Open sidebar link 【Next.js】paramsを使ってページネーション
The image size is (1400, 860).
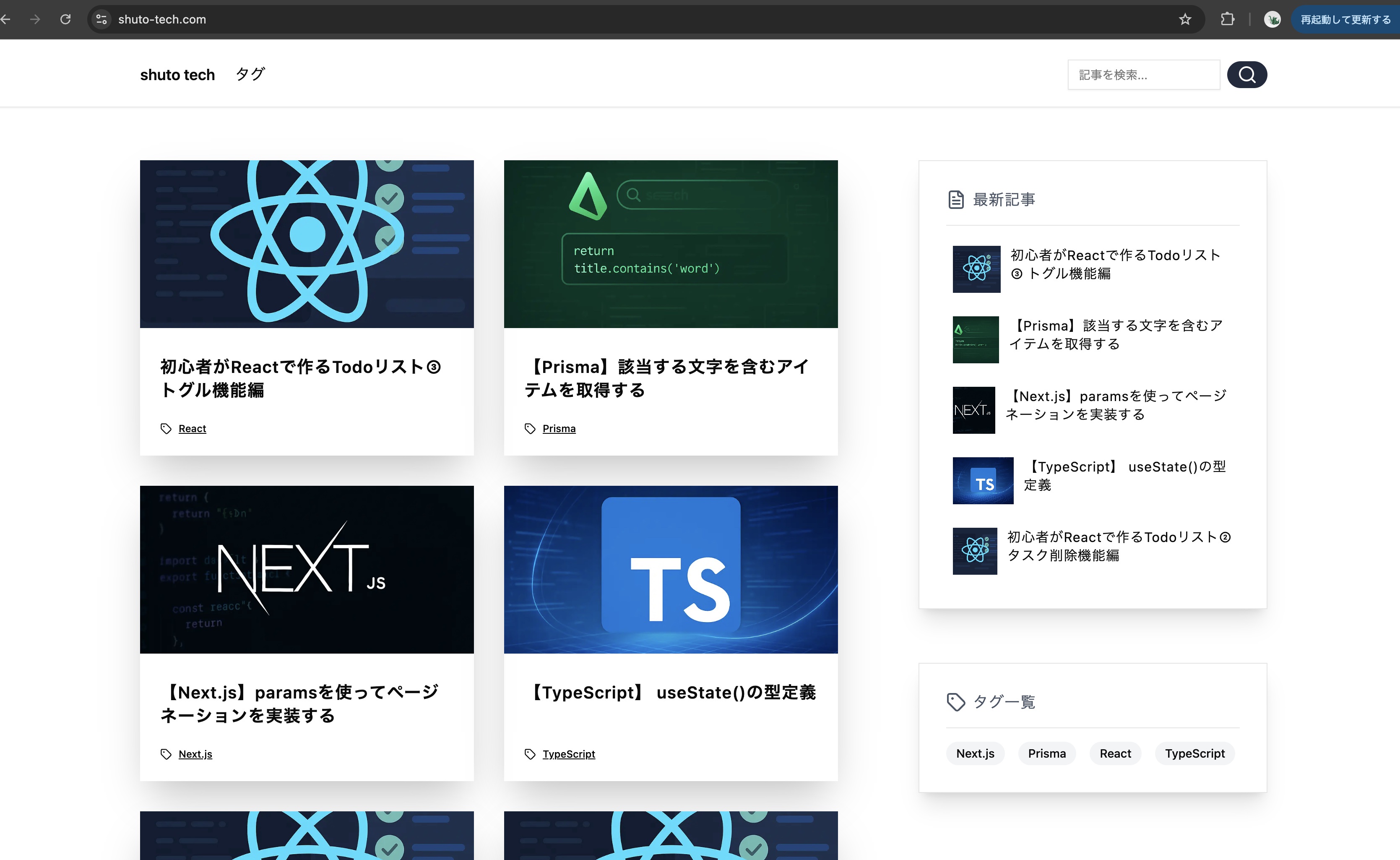pos(1116,406)
